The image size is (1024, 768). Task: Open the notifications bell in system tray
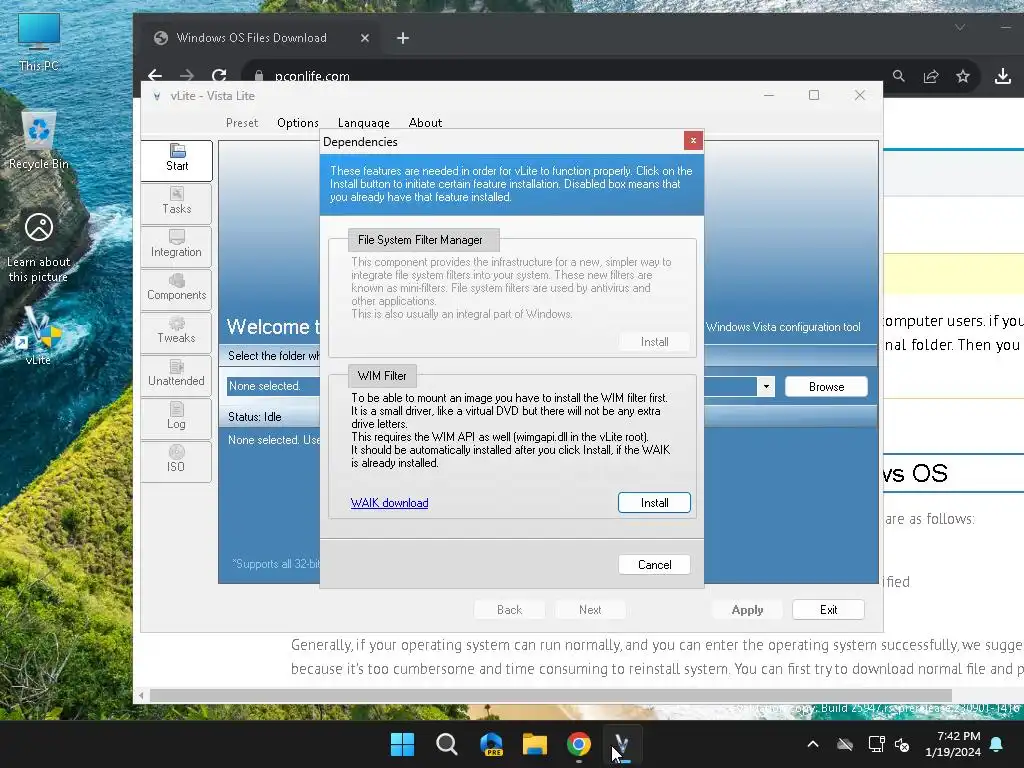click(997, 744)
